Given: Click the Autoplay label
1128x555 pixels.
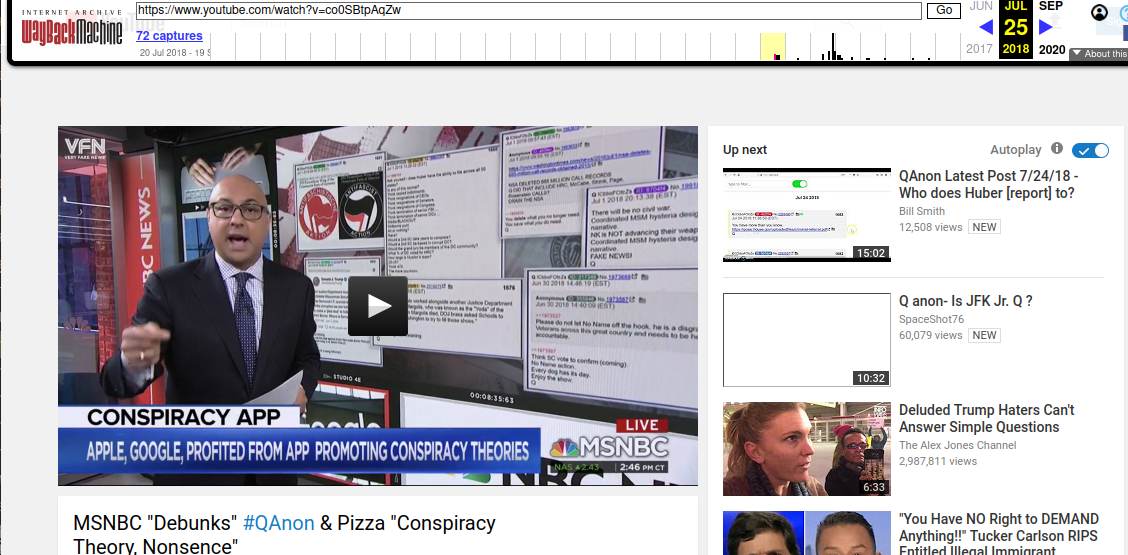Looking at the screenshot, I should coord(1015,150).
